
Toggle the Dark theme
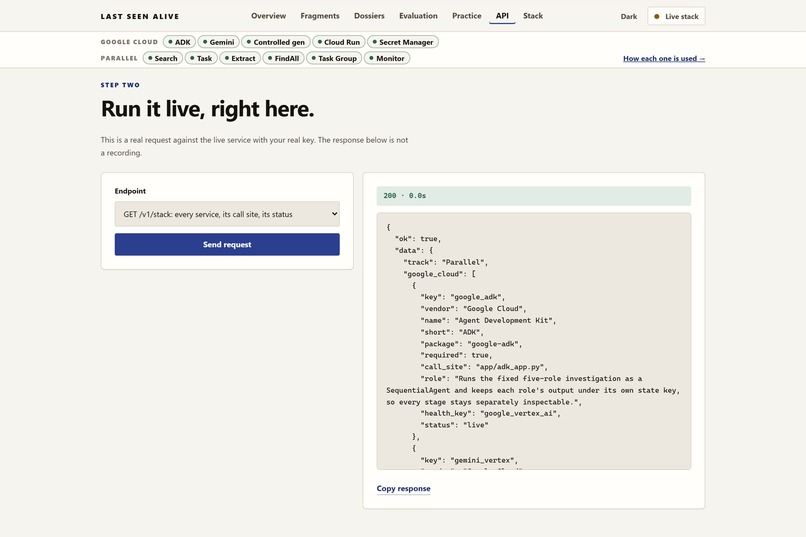629,16
